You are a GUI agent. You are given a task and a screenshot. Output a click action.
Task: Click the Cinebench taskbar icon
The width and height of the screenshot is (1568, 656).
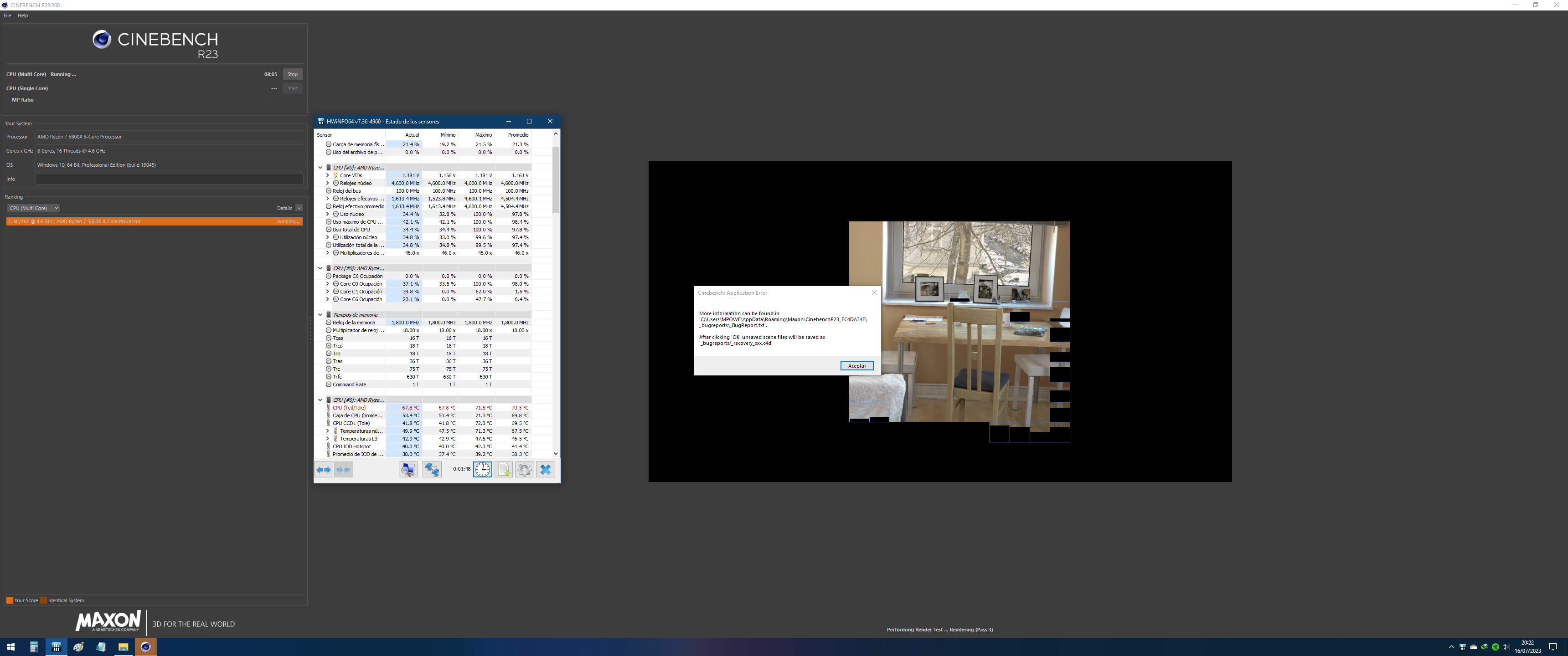[145, 647]
